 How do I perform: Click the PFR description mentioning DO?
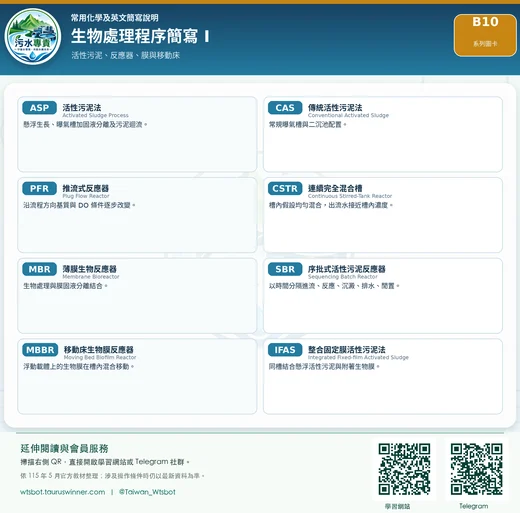tap(79, 205)
